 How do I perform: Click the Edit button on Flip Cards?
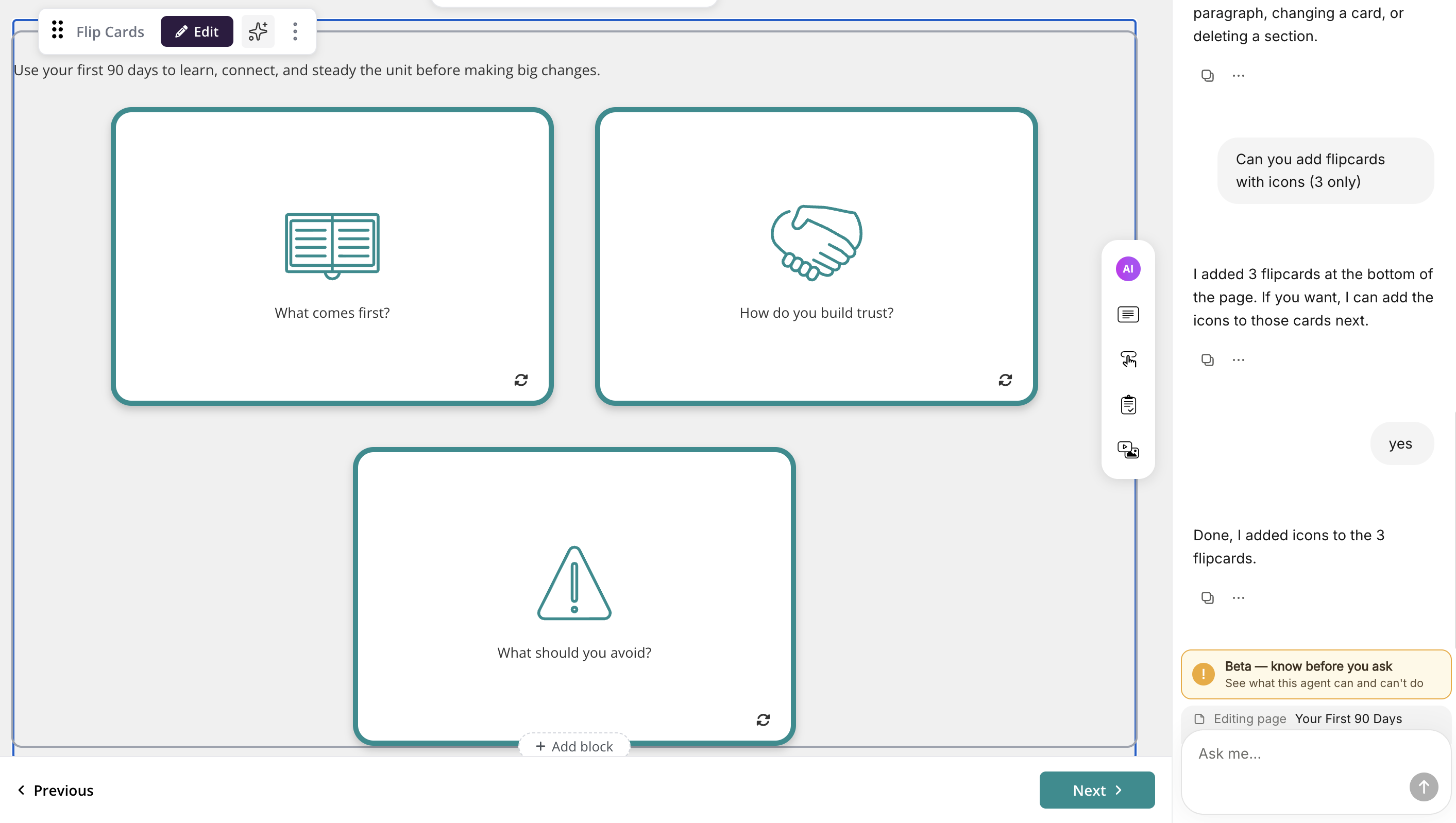tap(197, 31)
